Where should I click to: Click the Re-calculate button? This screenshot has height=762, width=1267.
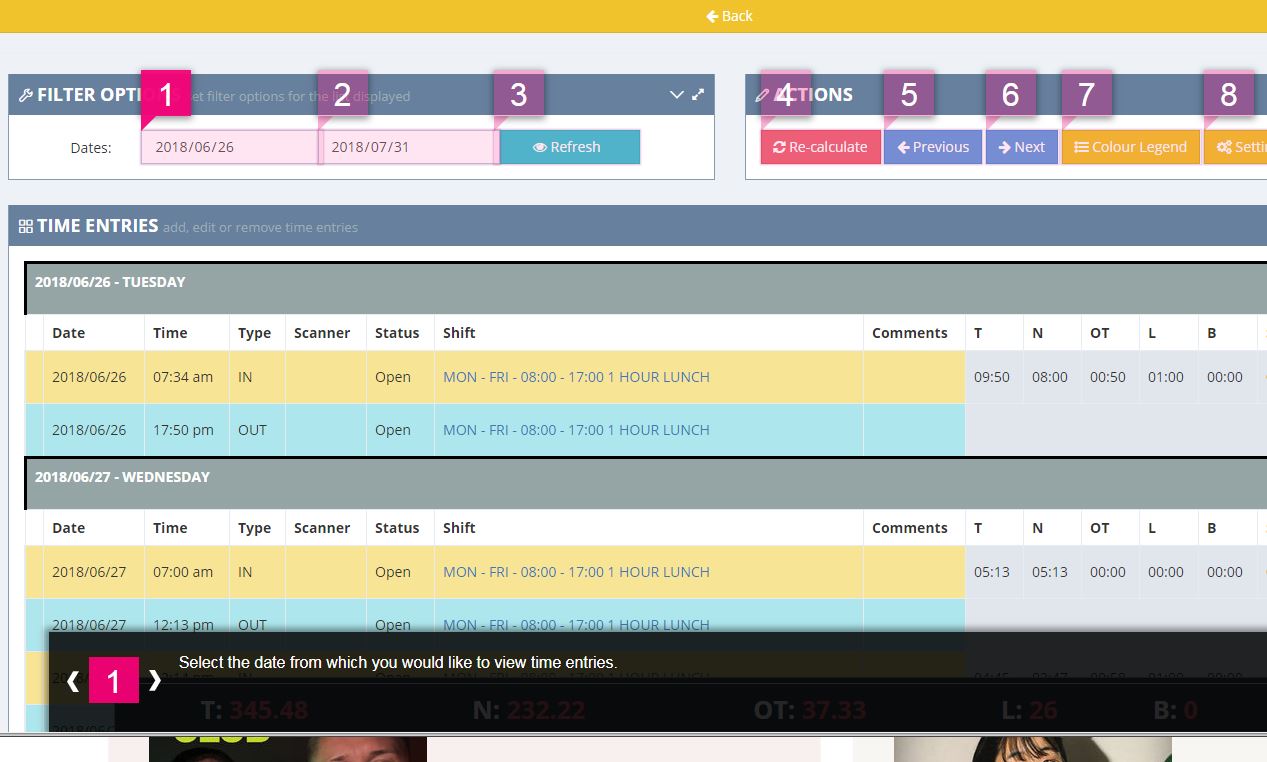tap(820, 147)
